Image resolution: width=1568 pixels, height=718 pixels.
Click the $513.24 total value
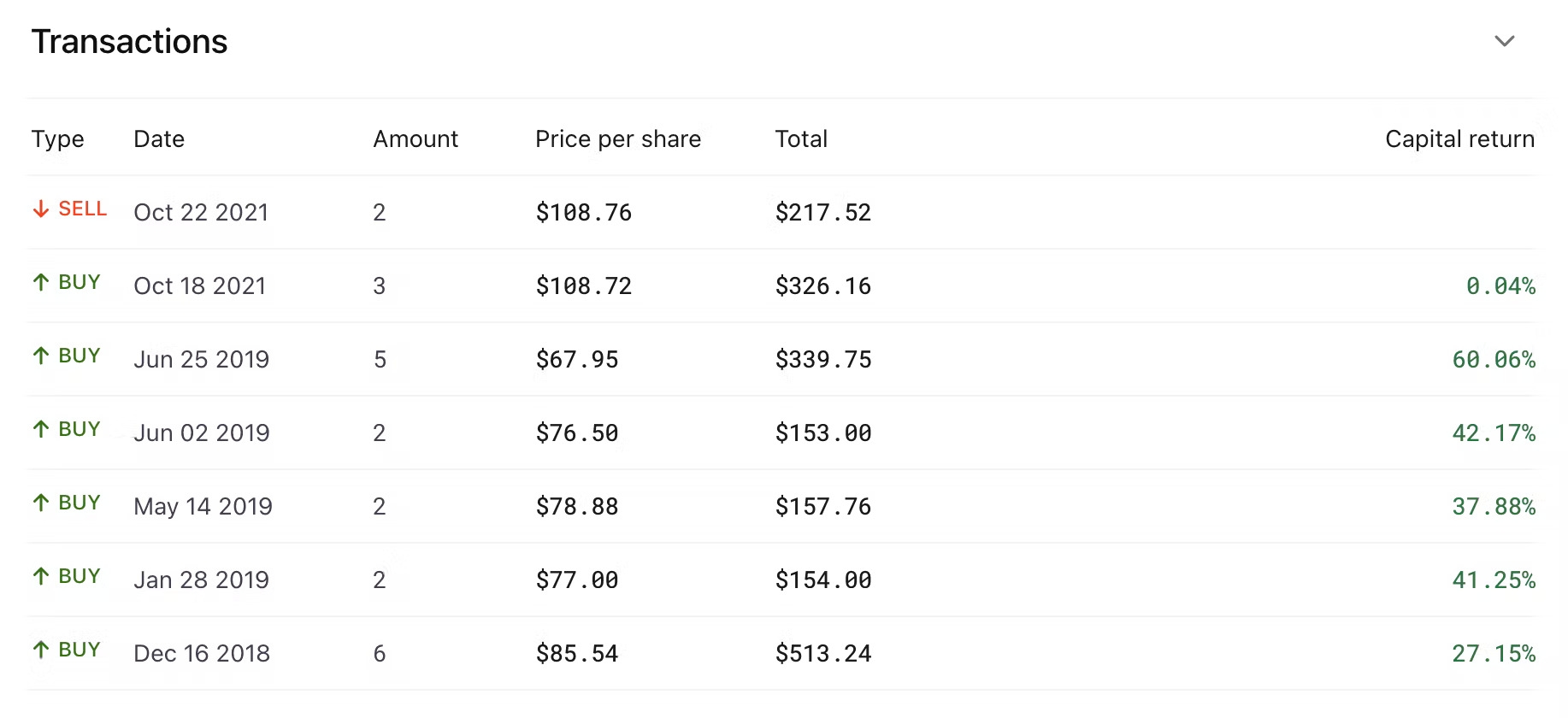[822, 654]
